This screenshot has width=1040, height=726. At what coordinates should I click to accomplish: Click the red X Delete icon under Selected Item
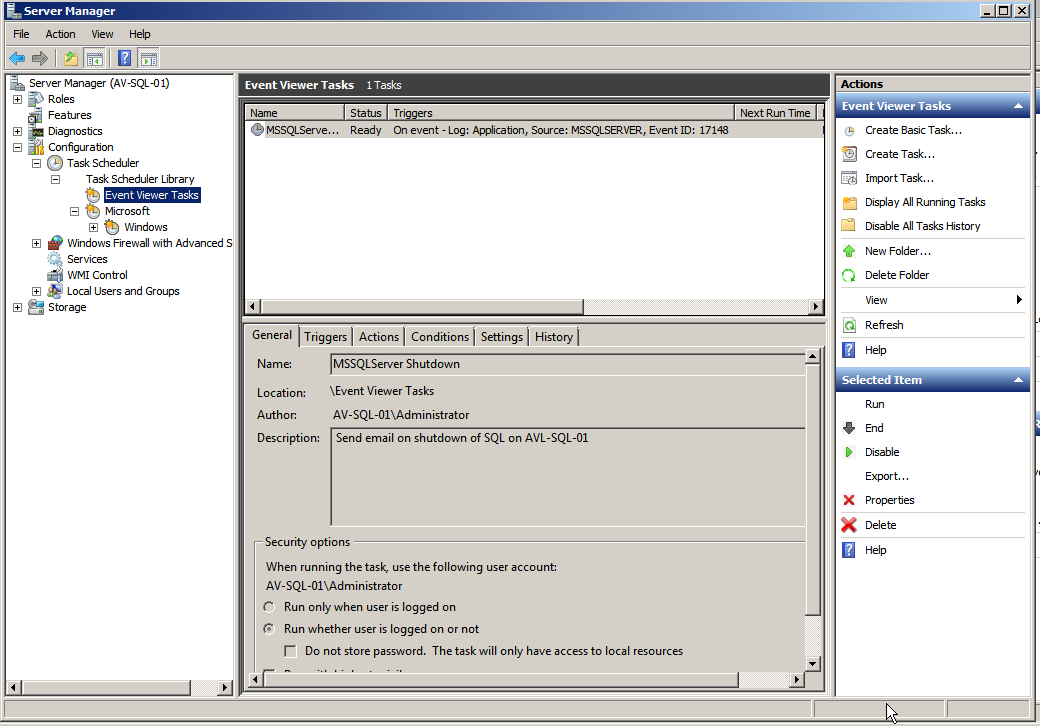[x=849, y=525]
